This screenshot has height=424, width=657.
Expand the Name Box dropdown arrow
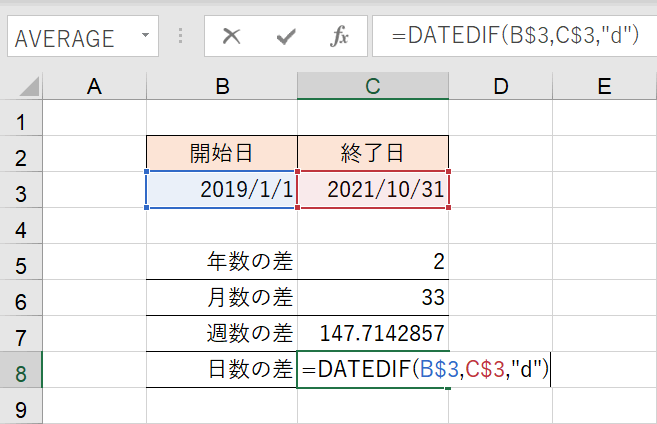(x=145, y=35)
